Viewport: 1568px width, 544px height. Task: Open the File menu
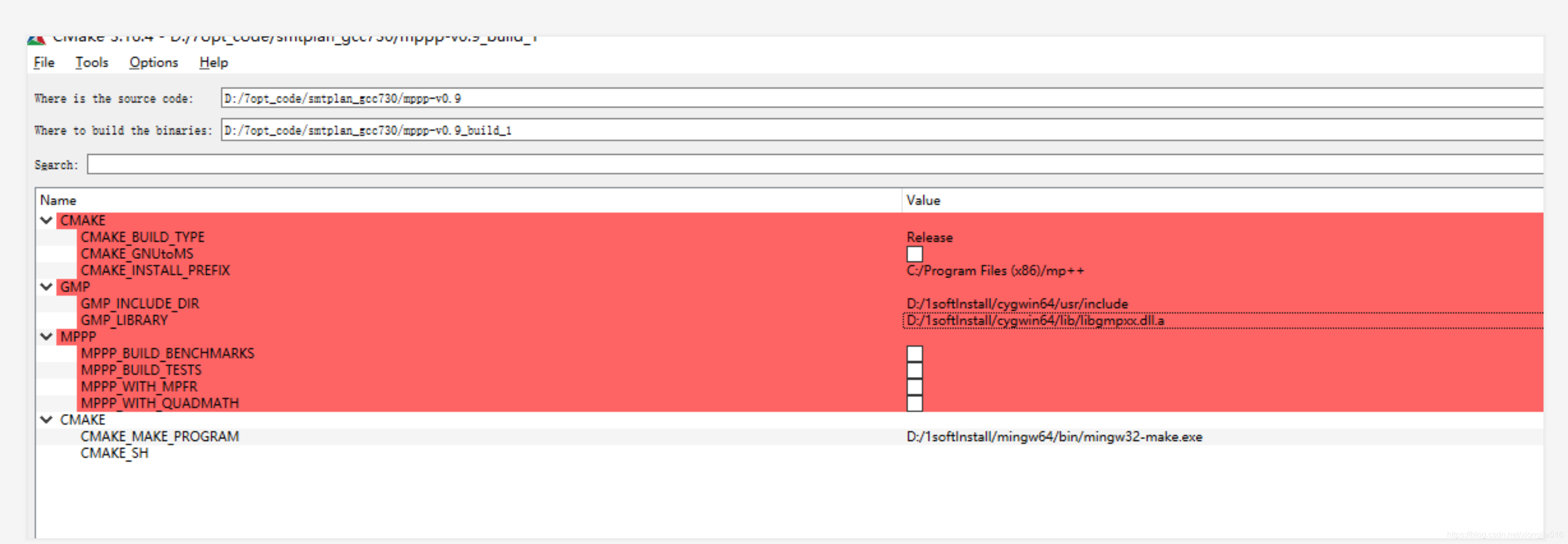click(x=44, y=62)
